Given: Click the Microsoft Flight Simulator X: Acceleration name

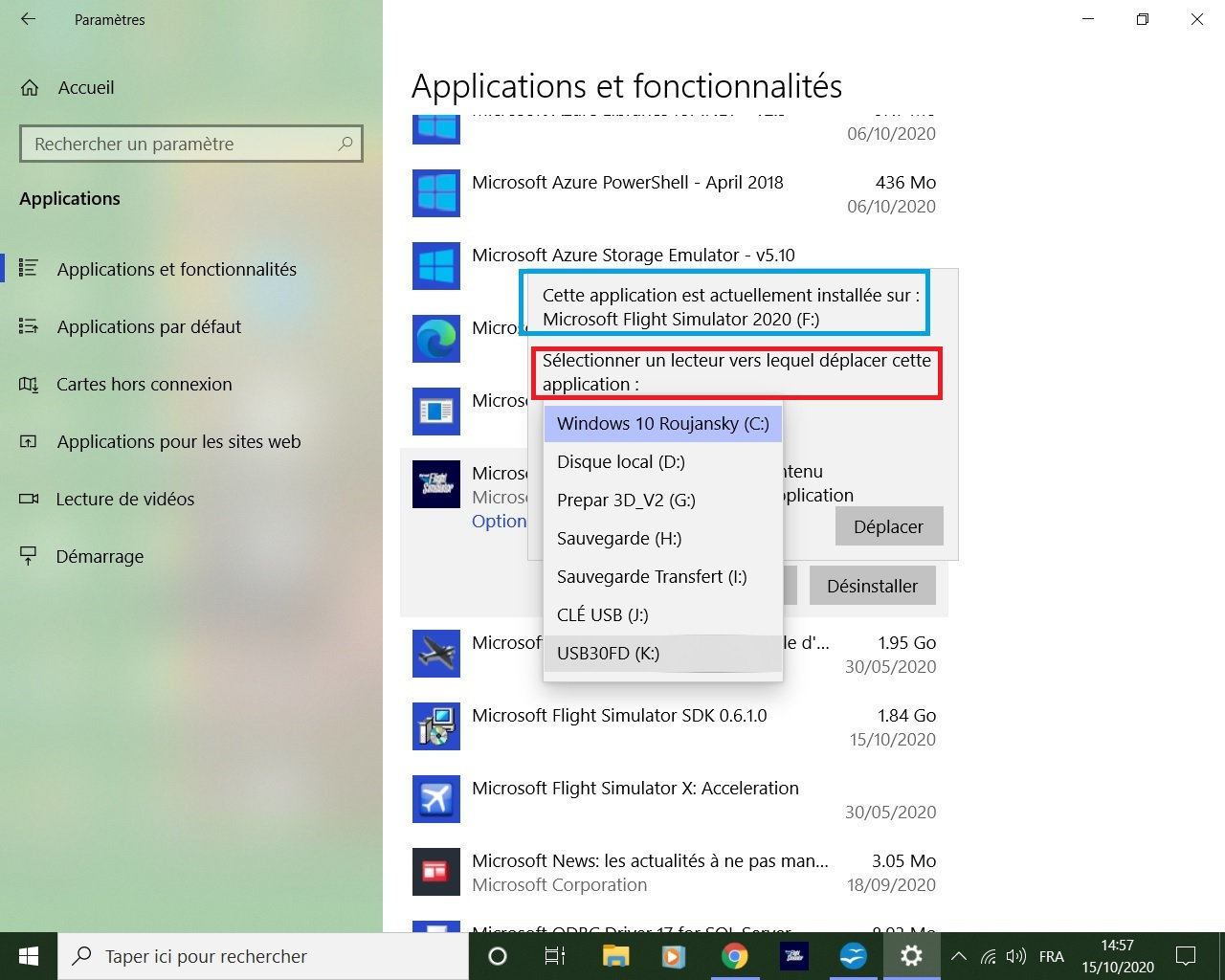Looking at the screenshot, I should pos(635,788).
